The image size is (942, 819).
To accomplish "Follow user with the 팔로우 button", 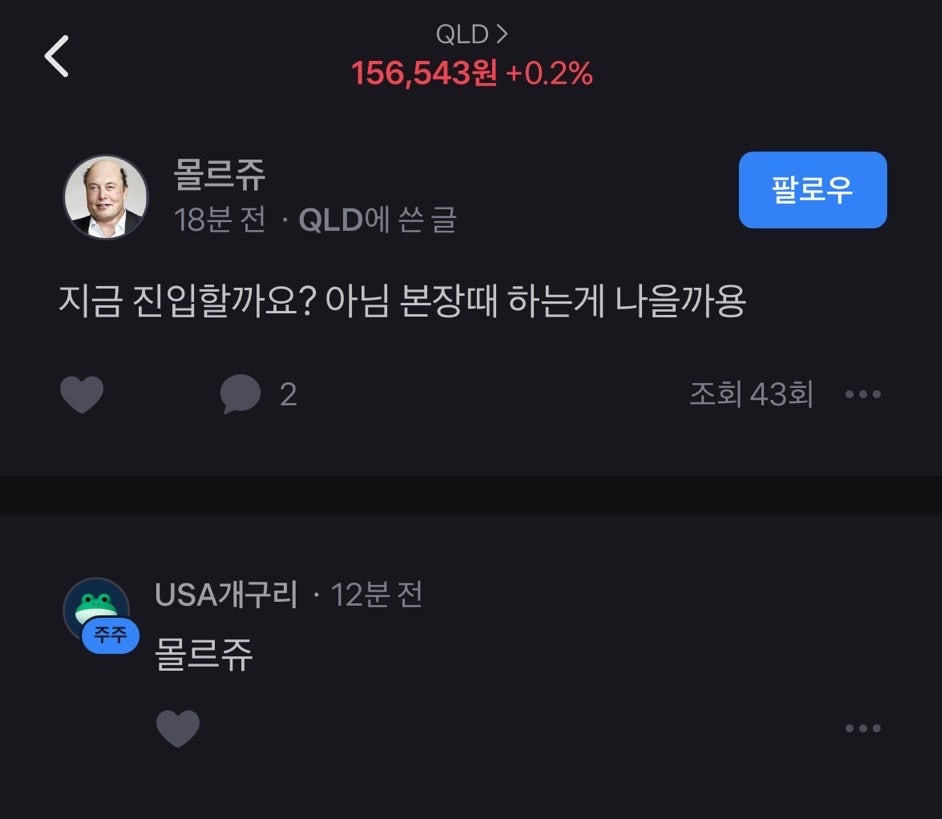I will click(812, 190).
